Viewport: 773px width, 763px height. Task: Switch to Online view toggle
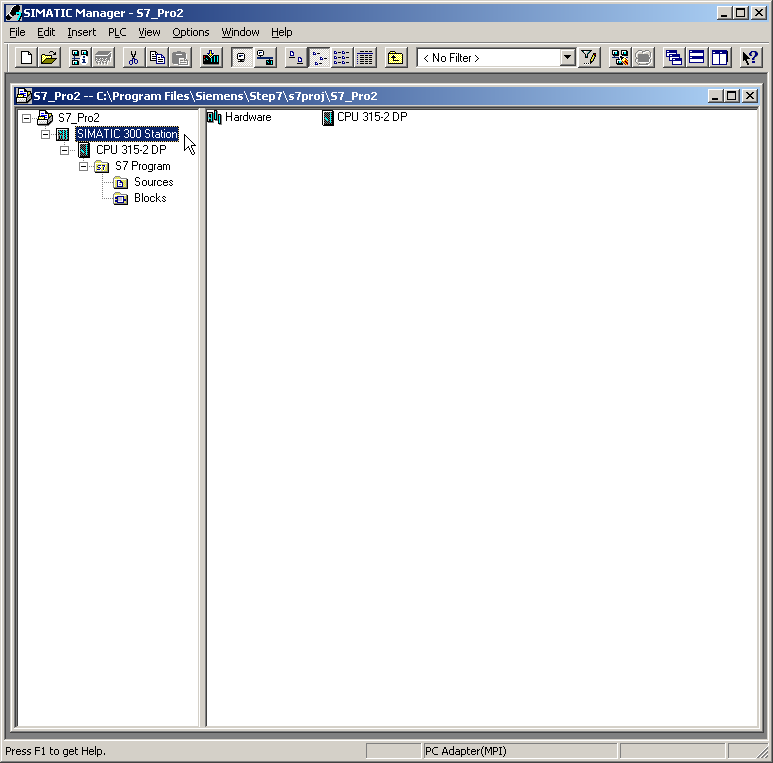[265, 58]
